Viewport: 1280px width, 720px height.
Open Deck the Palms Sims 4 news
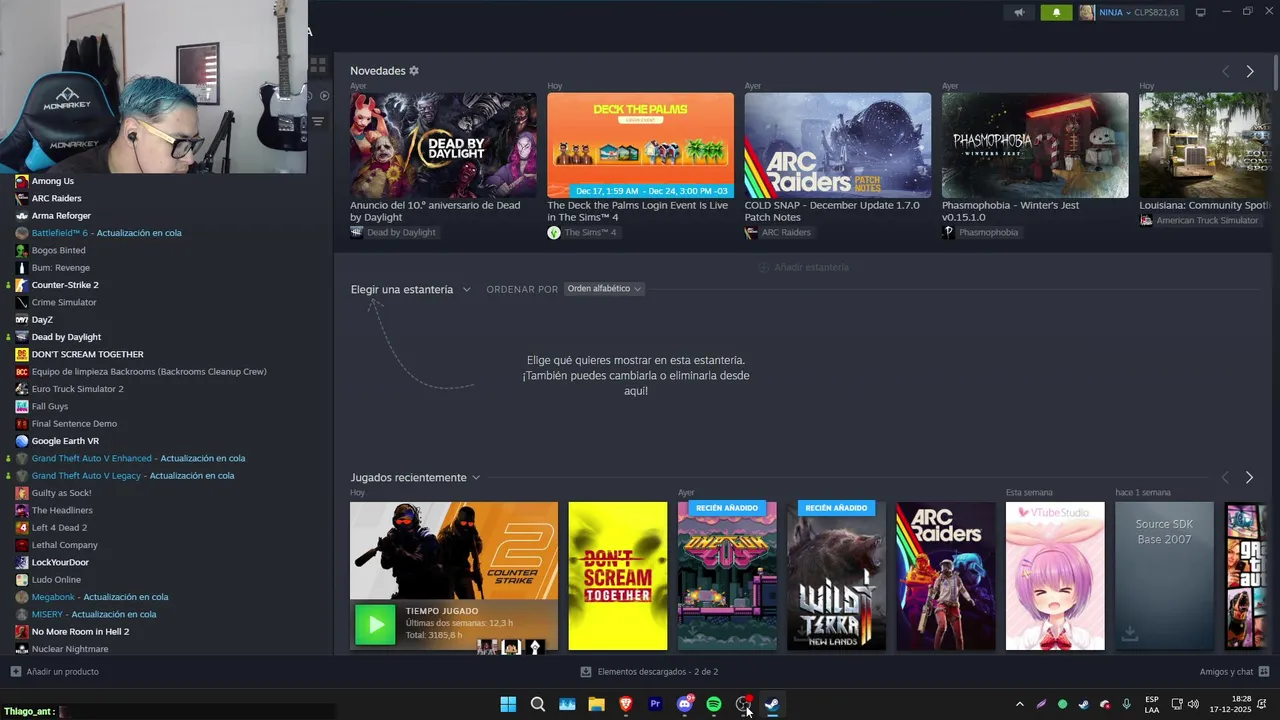(x=640, y=145)
